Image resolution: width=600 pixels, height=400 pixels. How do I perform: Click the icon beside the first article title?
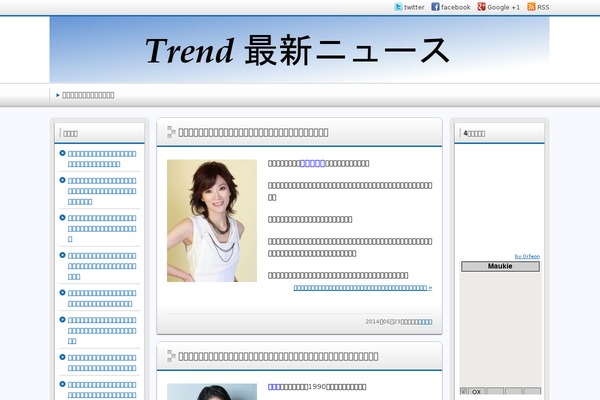click(171, 132)
